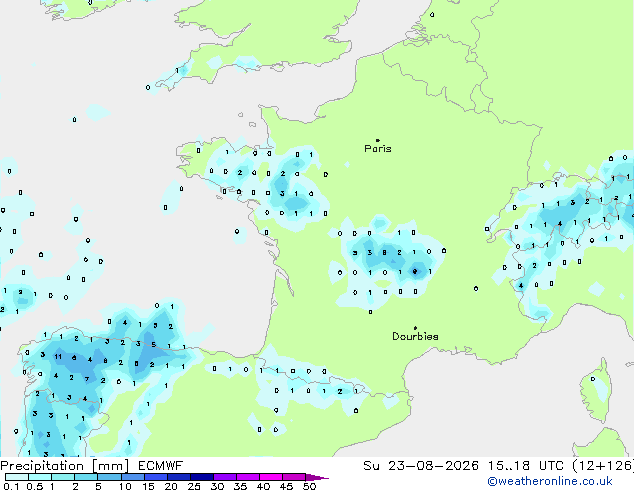Screen dimensions: 634x490
Task: Click the Dourbies city label
Action: tap(415, 336)
